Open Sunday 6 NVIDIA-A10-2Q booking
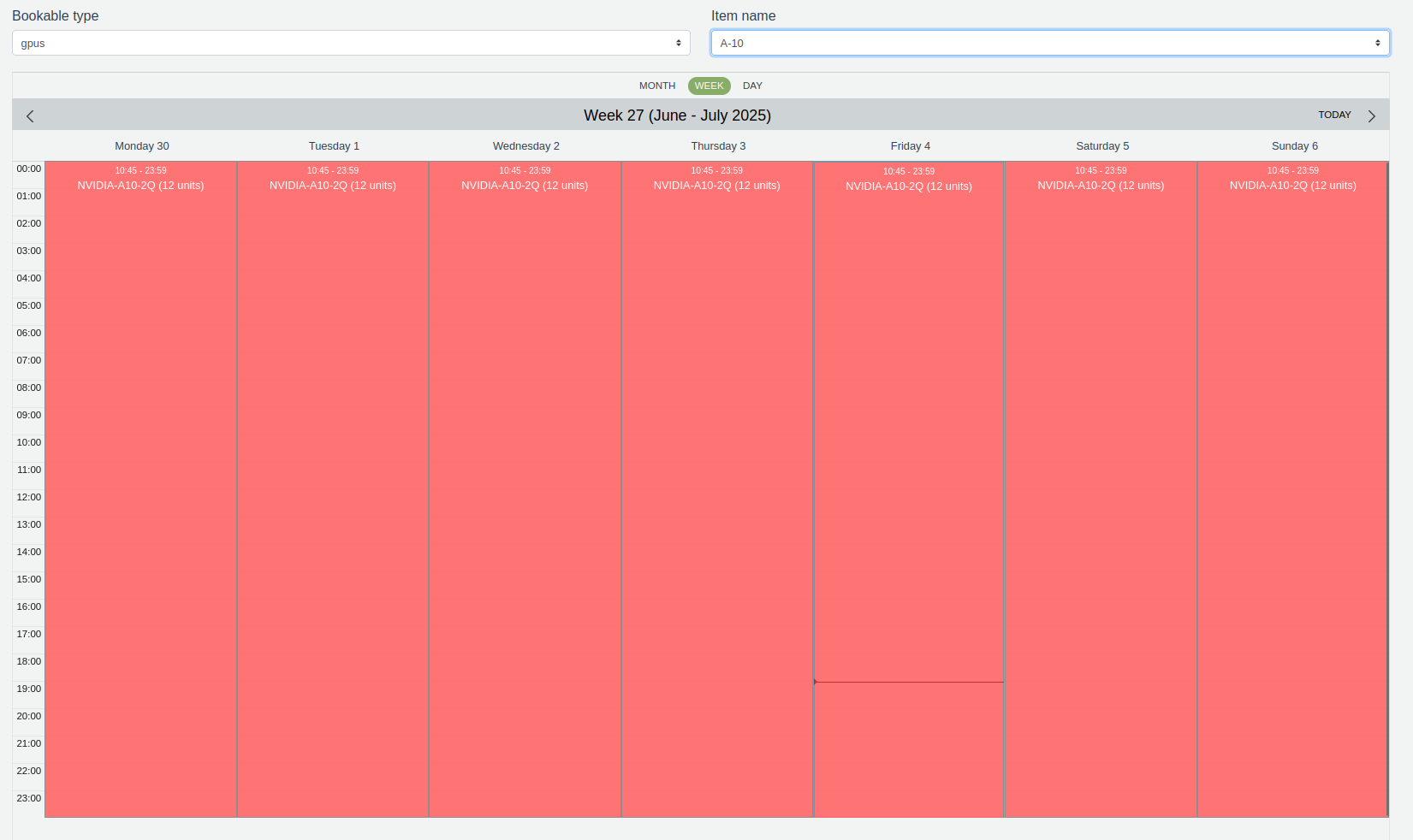Screen dimensions: 1413x840 (x=1292, y=186)
